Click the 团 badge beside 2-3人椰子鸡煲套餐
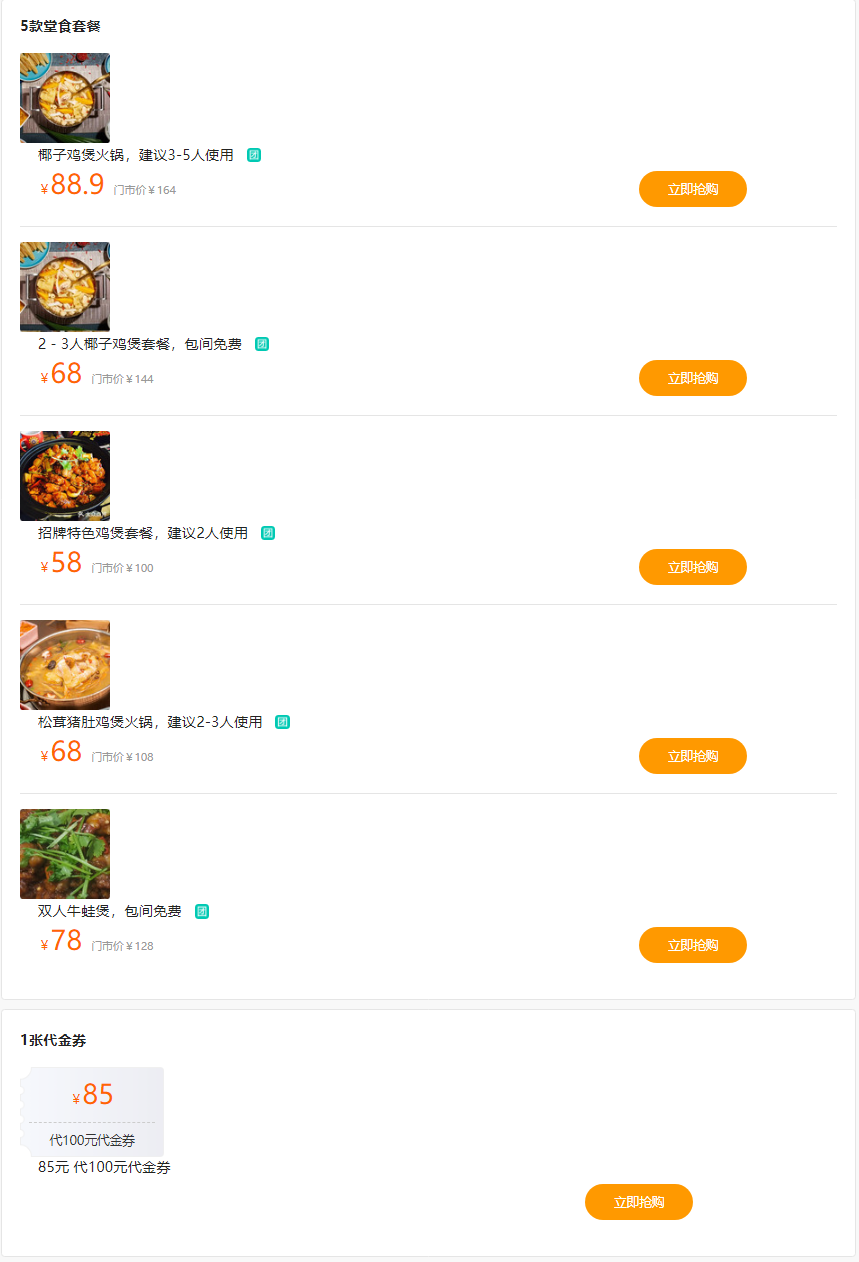The height and width of the screenshot is (1262, 859). (x=262, y=344)
